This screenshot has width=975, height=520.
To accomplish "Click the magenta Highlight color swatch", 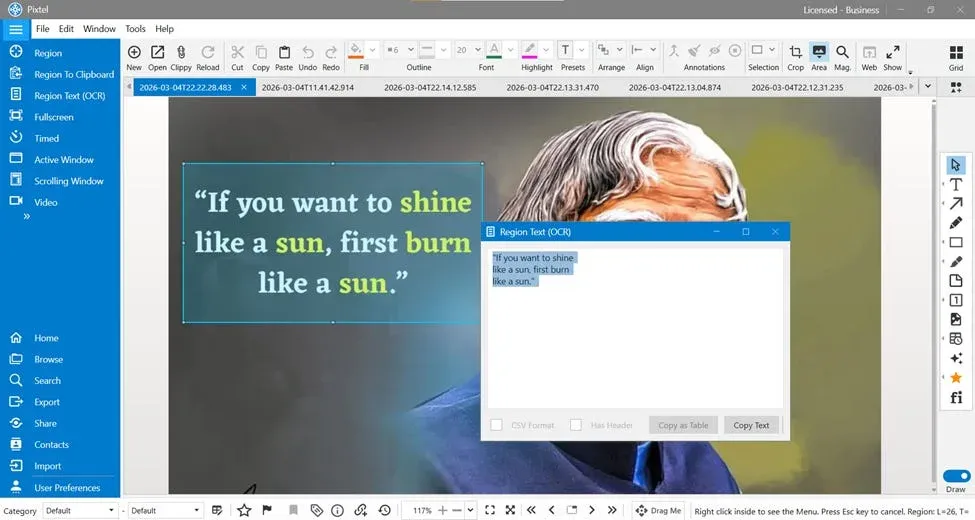I will coord(529,51).
